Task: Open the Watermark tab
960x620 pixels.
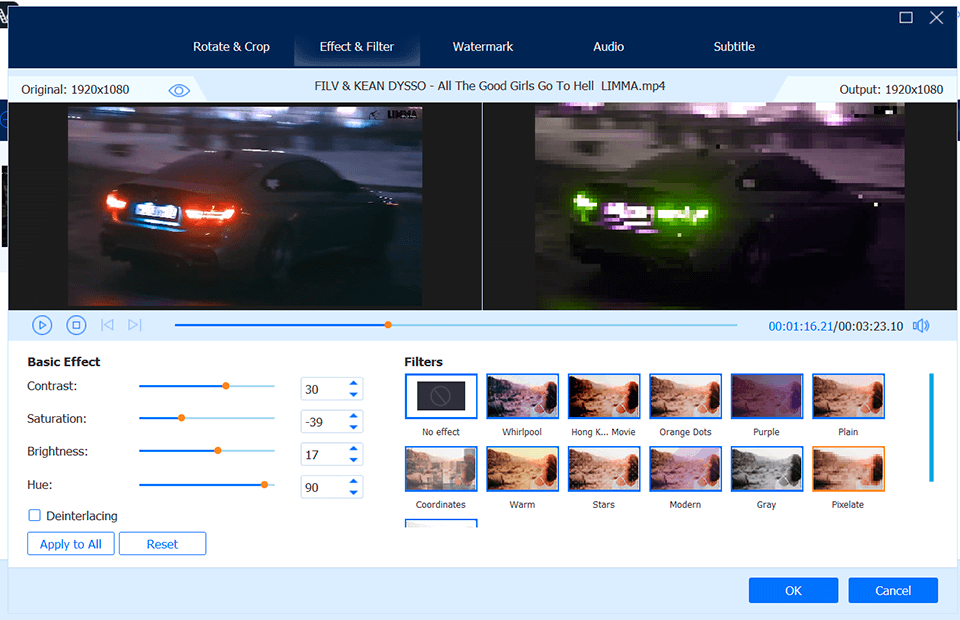Action: [x=483, y=46]
